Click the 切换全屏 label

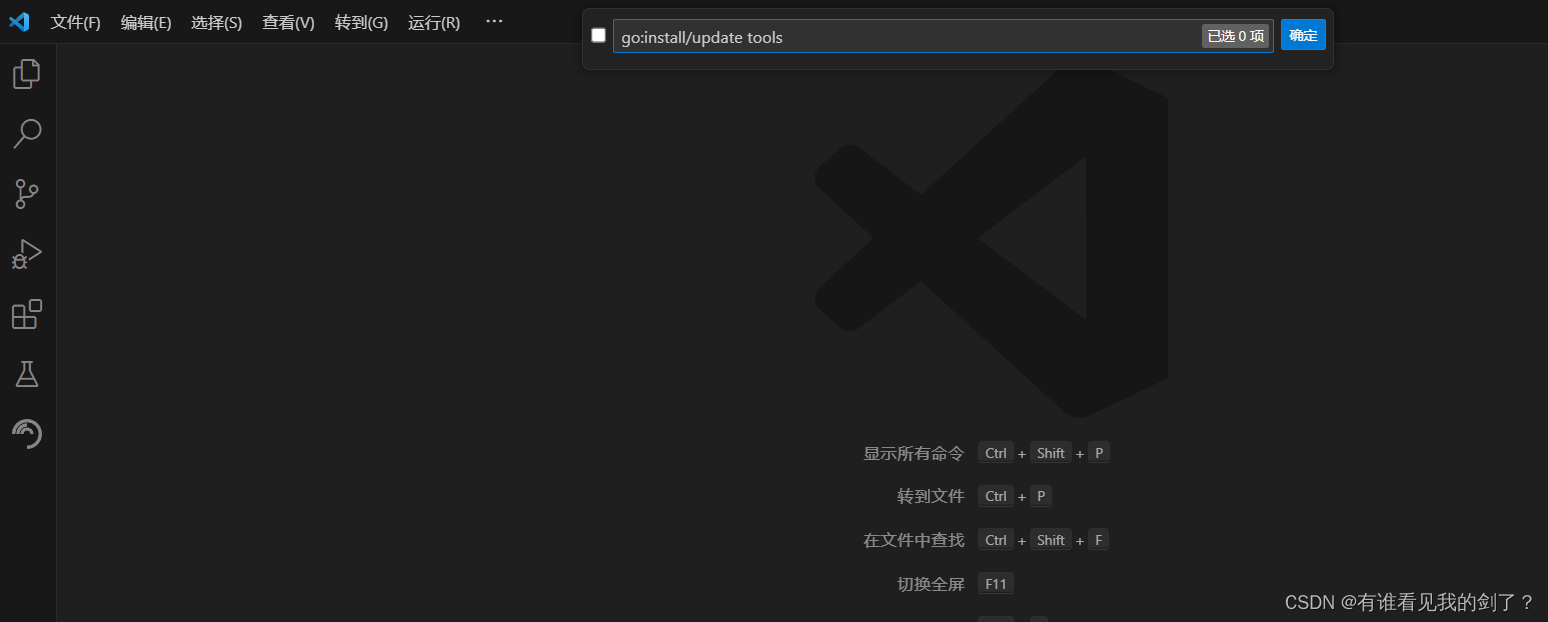[x=931, y=584]
